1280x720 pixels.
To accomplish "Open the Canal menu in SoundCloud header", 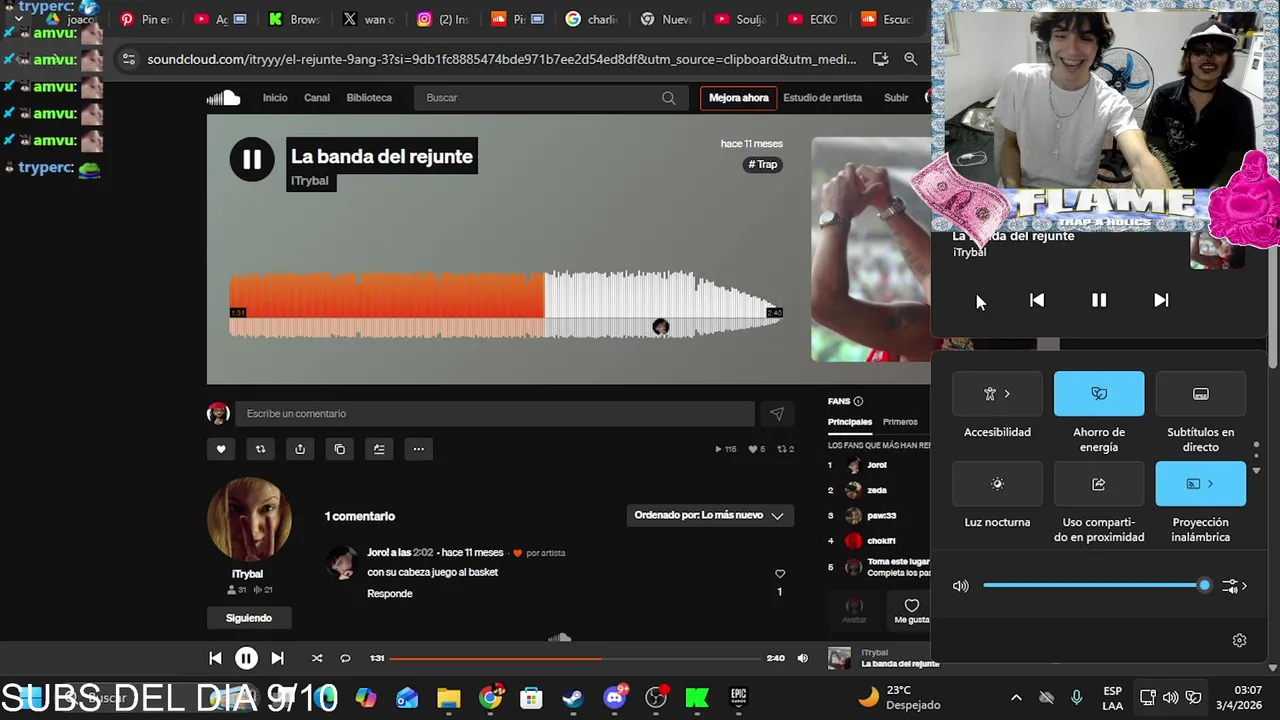I will point(317,98).
